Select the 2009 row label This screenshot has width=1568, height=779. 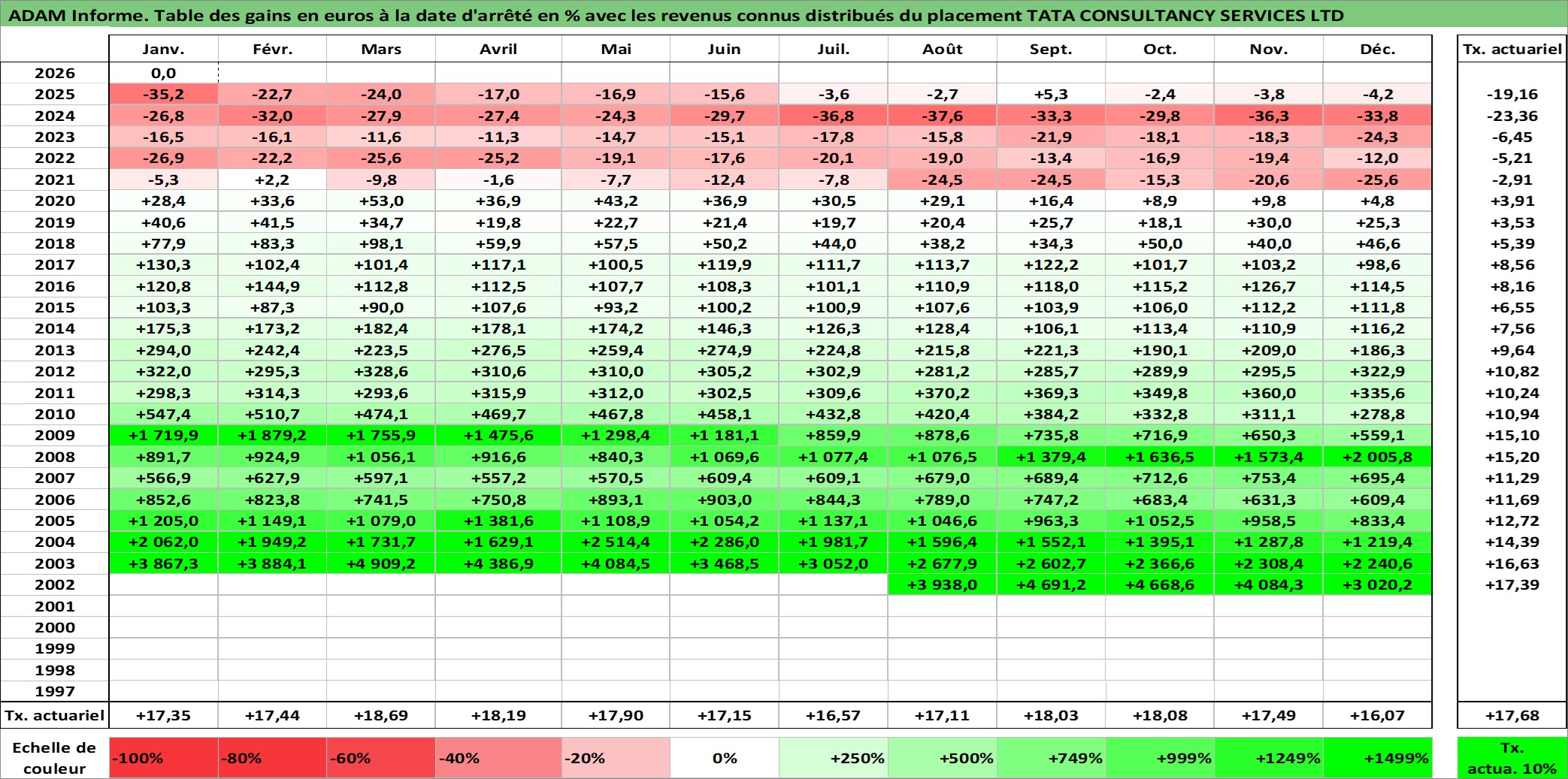coord(55,435)
